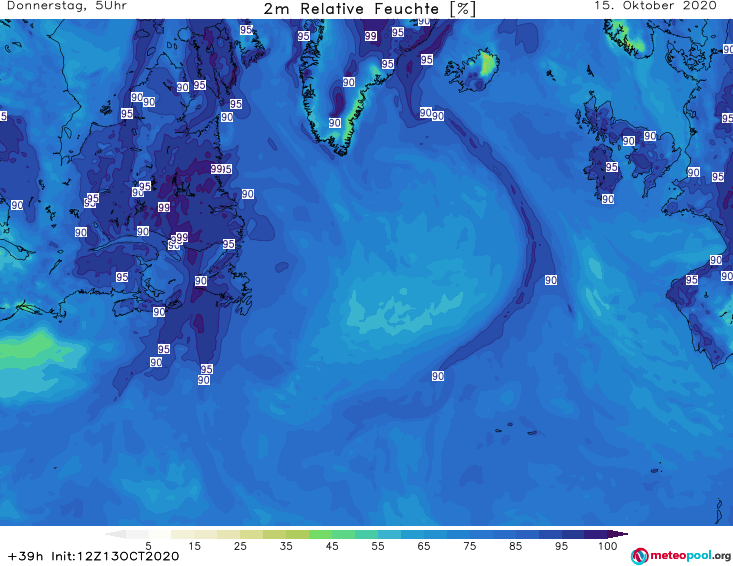Click the color scale tick label "25"
Viewport: 733px width, 566px height.
click(x=240, y=546)
